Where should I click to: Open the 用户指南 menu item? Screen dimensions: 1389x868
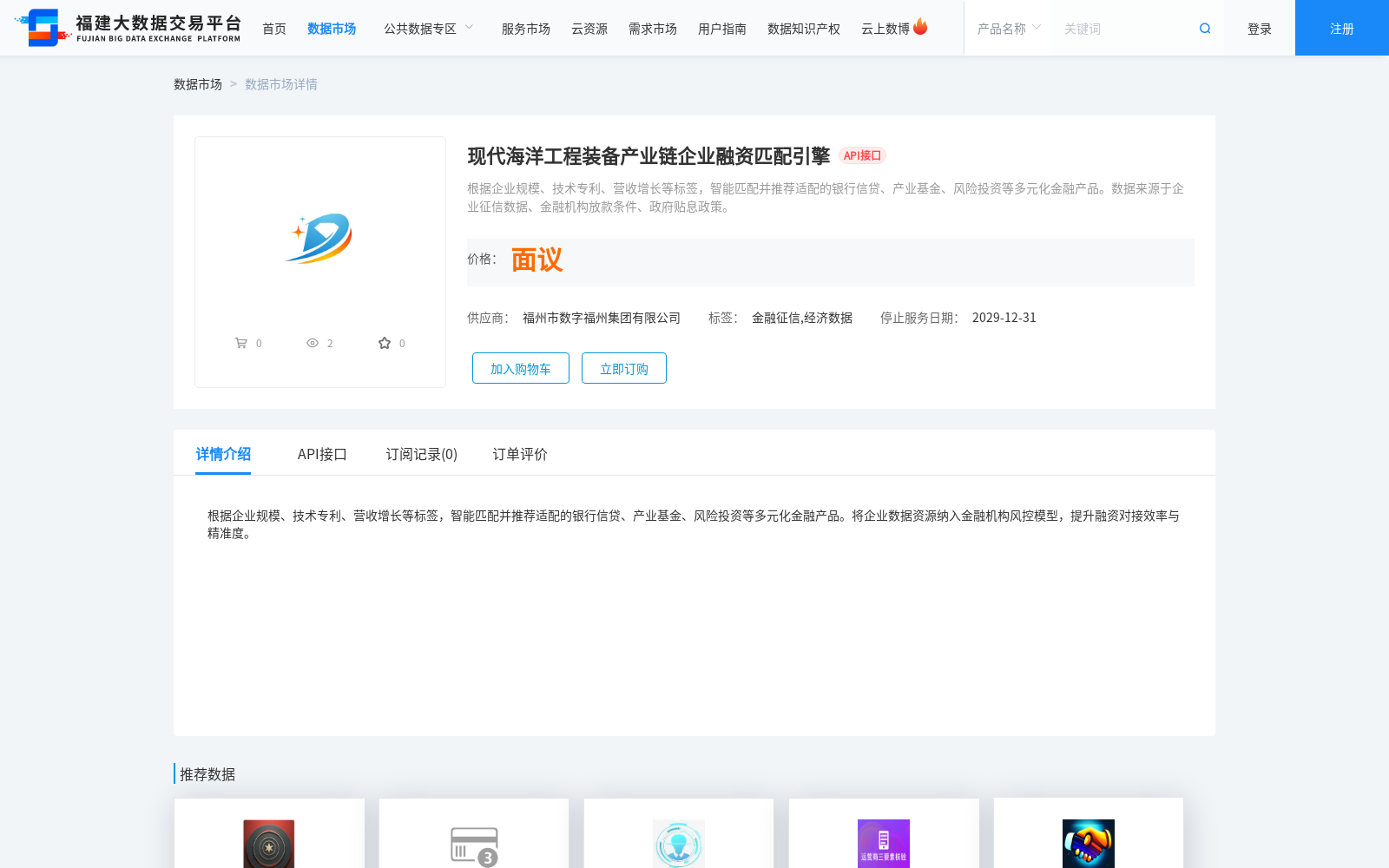tap(721, 28)
